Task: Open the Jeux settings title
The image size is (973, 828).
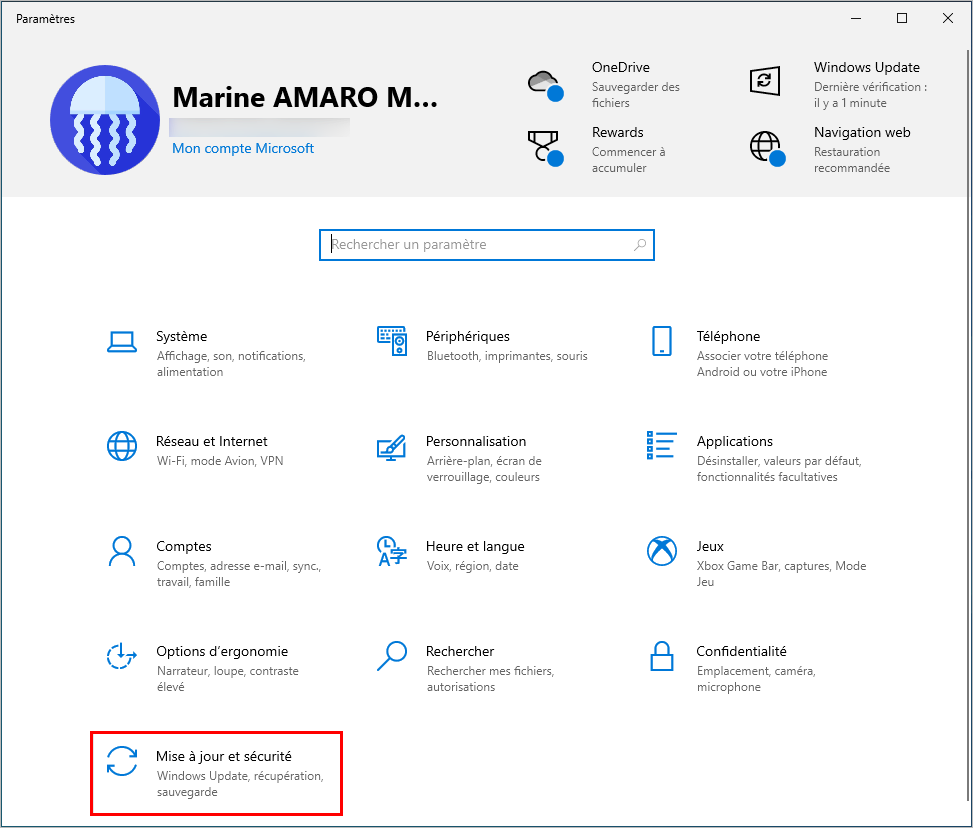Action: click(710, 546)
